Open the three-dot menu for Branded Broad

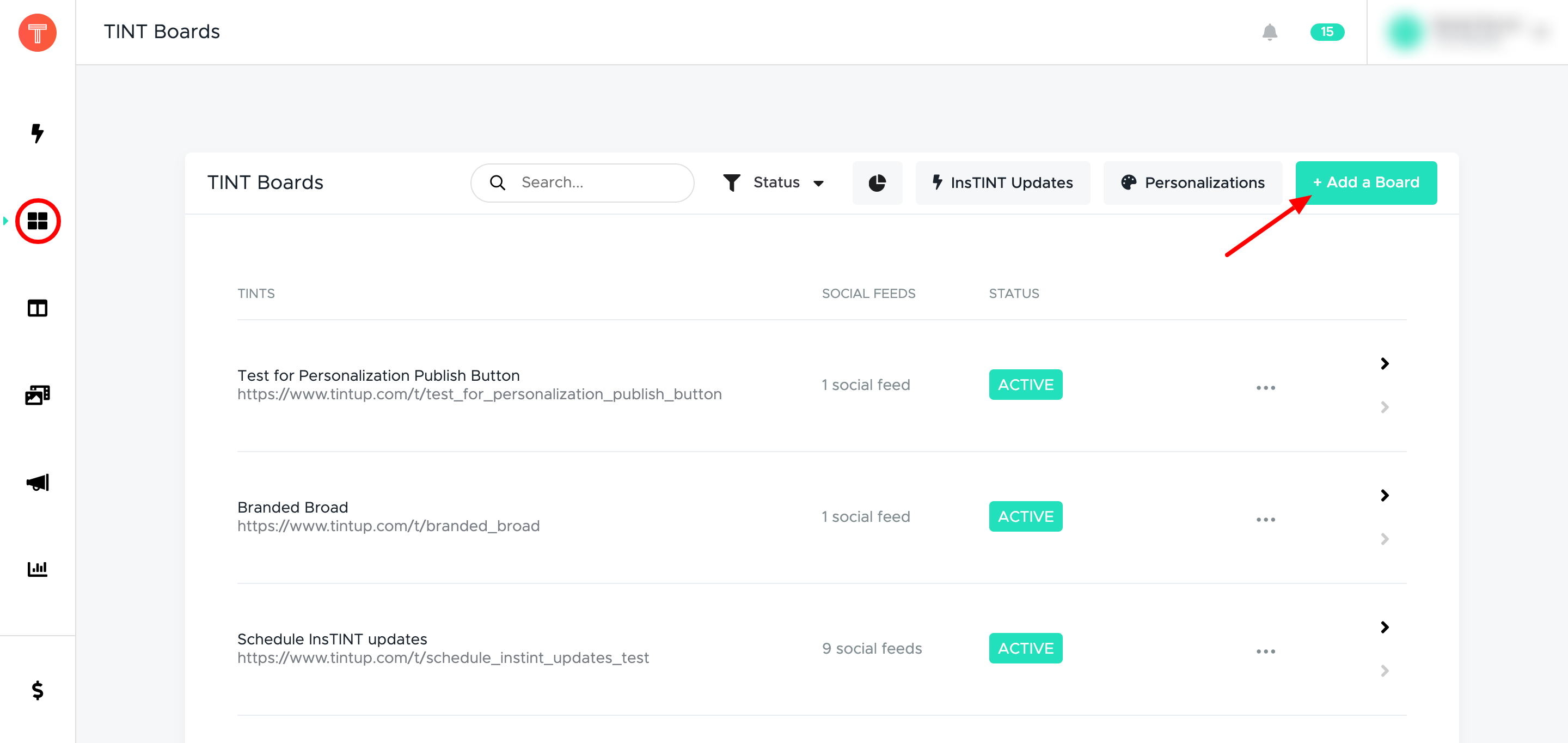pyautogui.click(x=1265, y=520)
